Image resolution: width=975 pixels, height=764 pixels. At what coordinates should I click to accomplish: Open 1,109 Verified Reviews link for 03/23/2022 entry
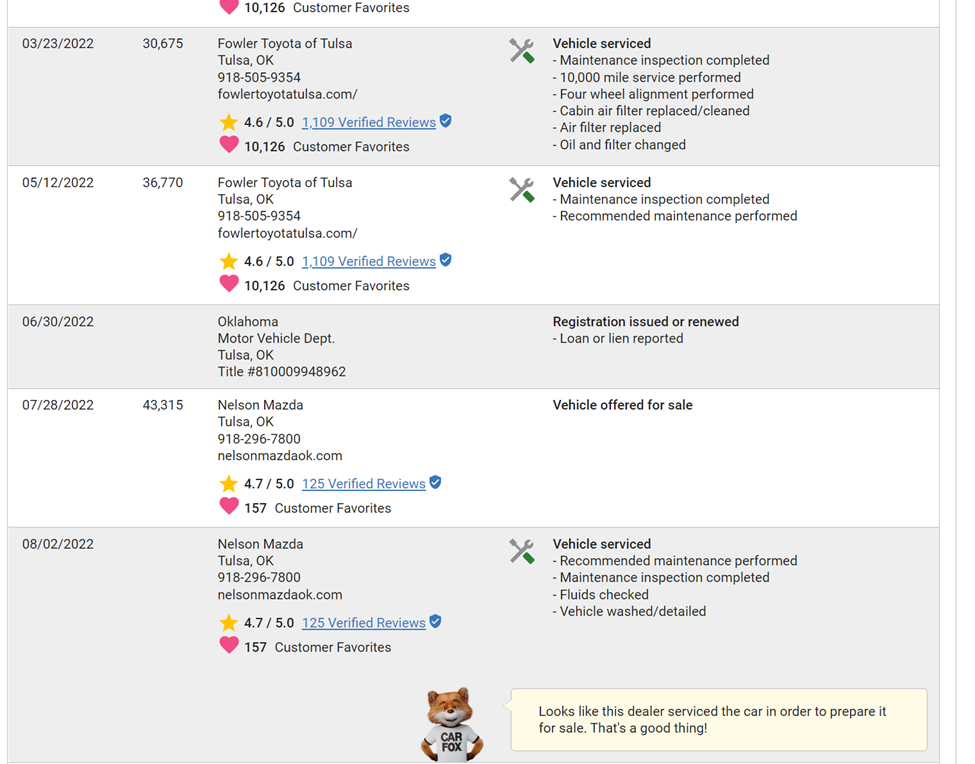(369, 122)
